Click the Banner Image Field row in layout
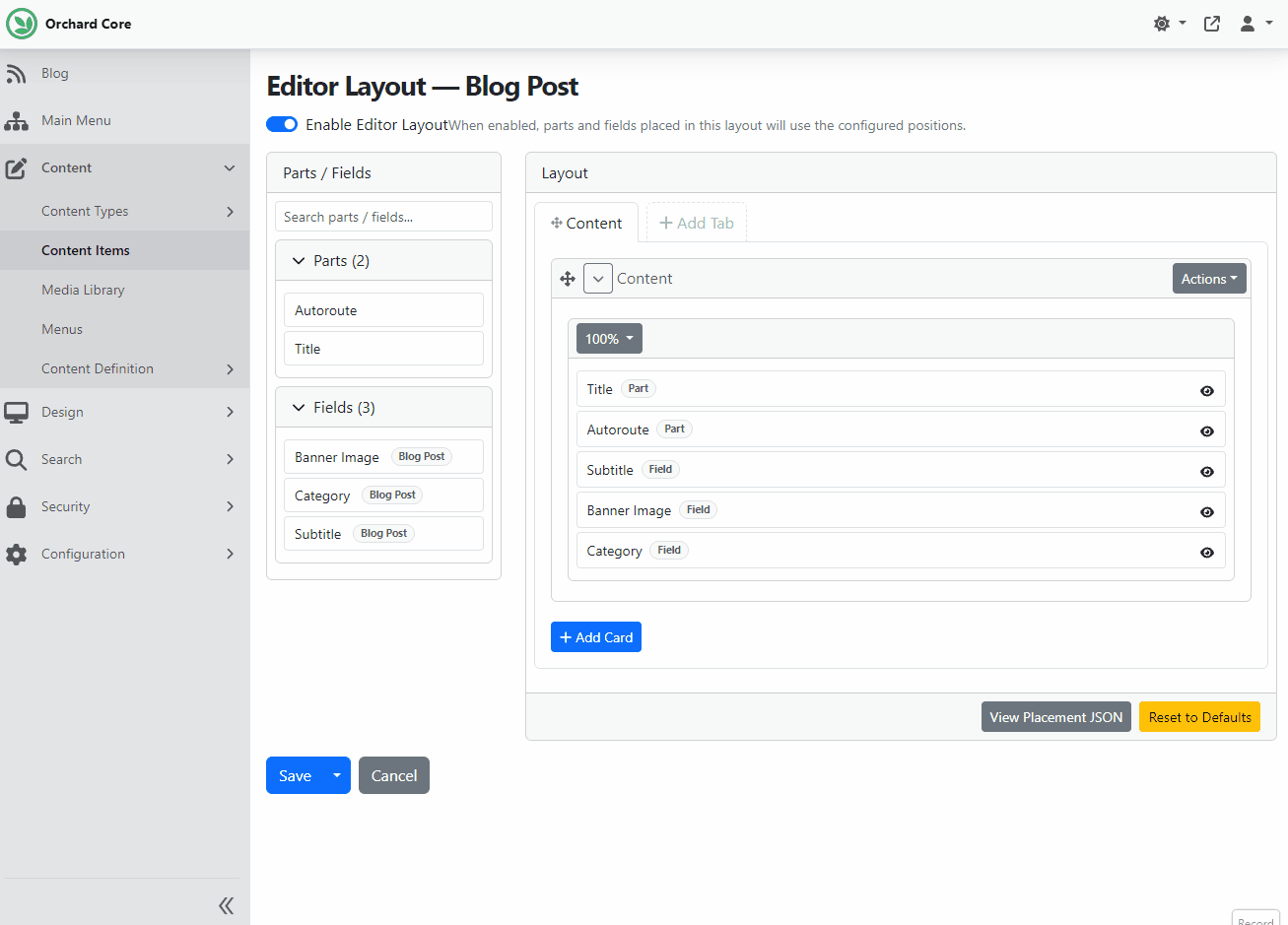Viewport: 1288px width, 925px height. point(901,510)
